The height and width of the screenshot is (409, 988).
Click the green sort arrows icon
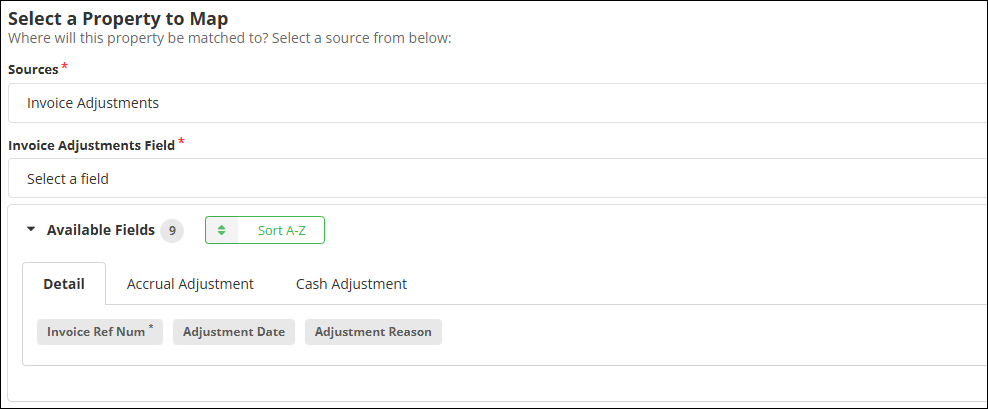pos(222,230)
